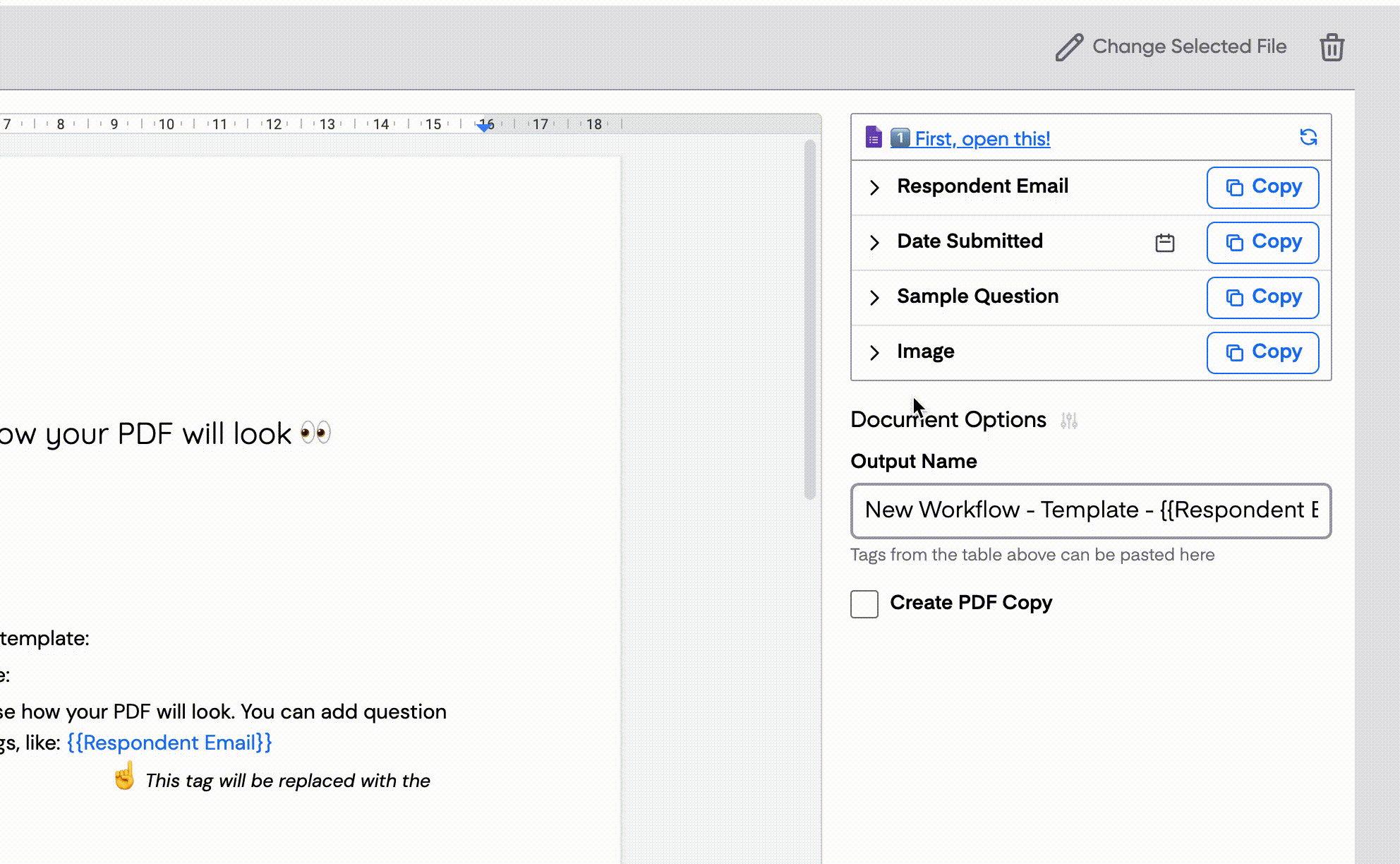Click the trash delete icon
Viewport: 1400px width, 864px height.
click(1332, 47)
